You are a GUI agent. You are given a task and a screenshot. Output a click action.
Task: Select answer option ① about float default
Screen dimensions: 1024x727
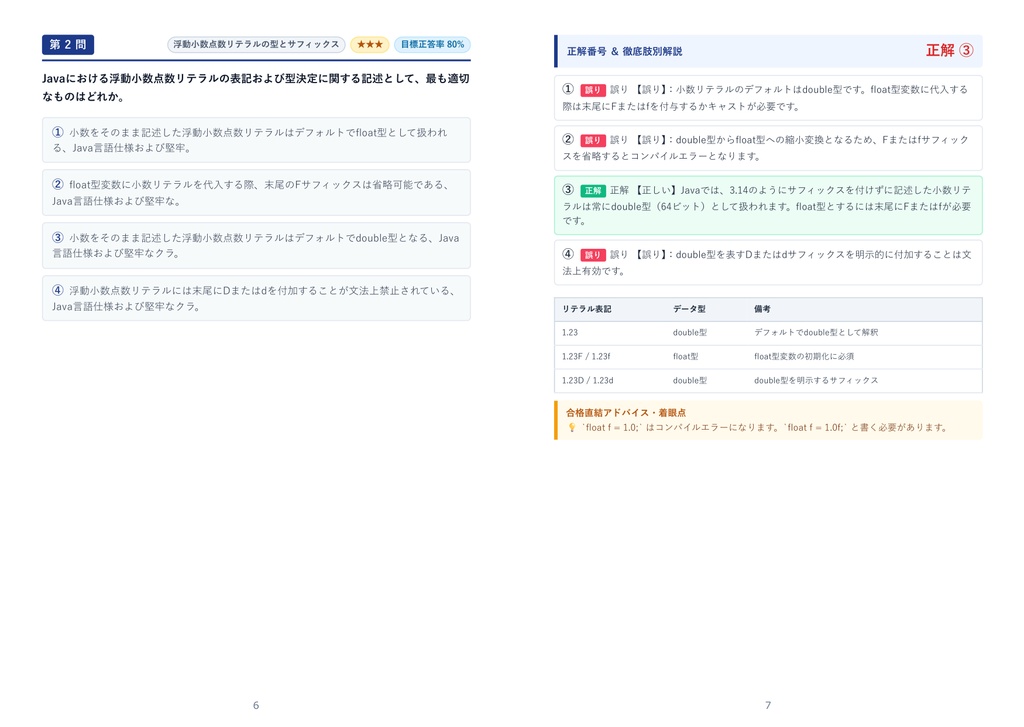pos(256,140)
